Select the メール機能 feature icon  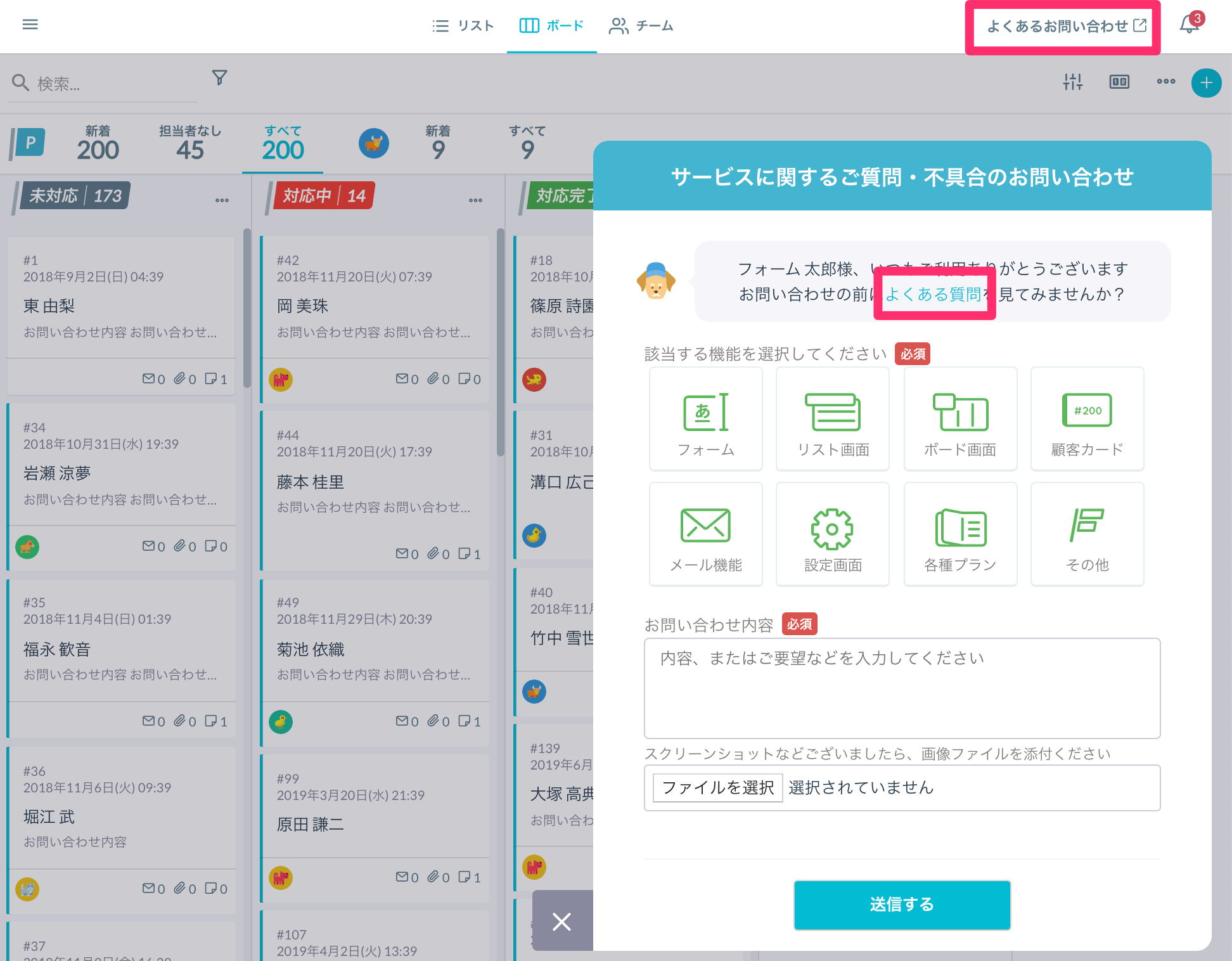point(705,533)
